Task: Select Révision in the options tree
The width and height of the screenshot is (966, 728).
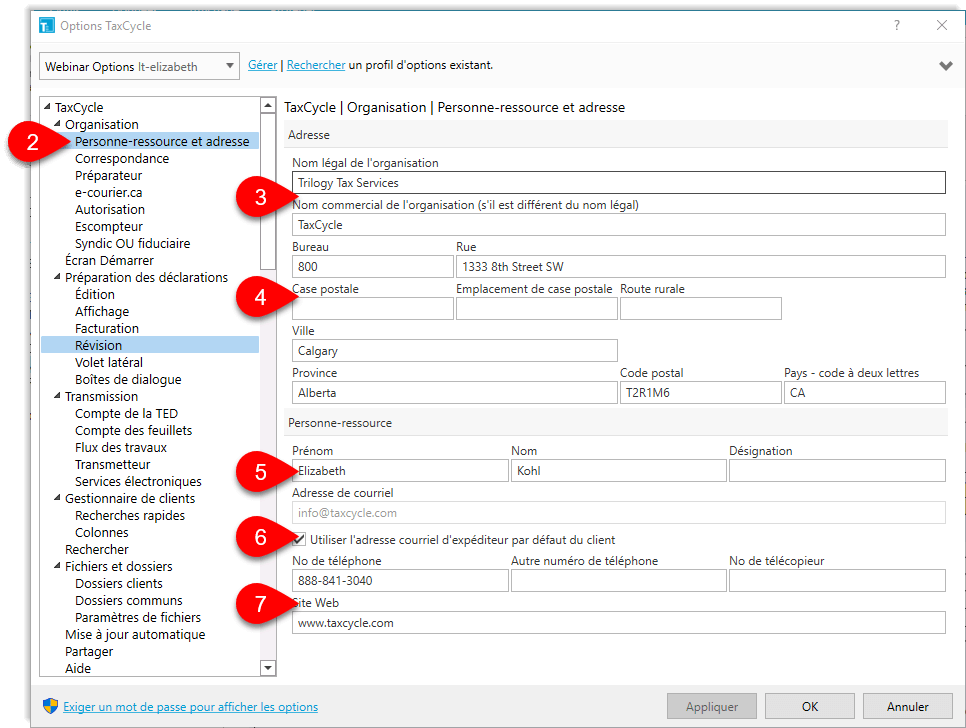Action: 99,346
